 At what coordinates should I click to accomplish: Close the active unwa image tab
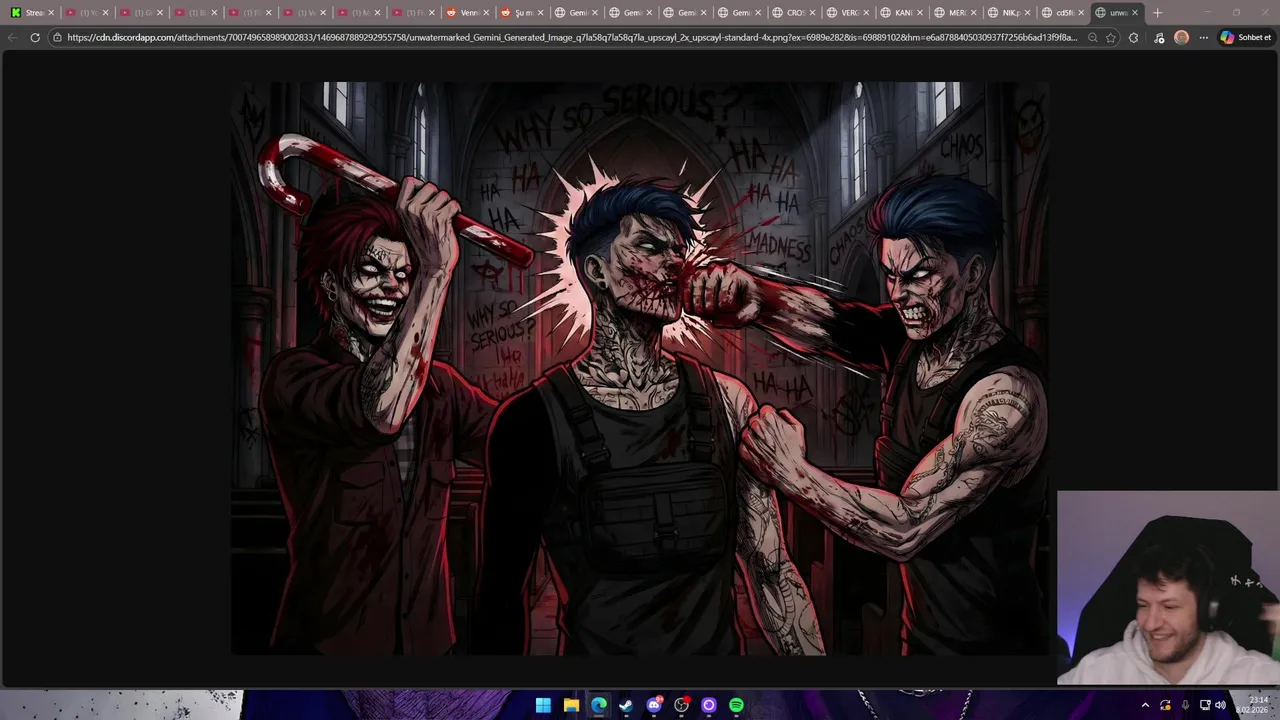[x=1135, y=13]
